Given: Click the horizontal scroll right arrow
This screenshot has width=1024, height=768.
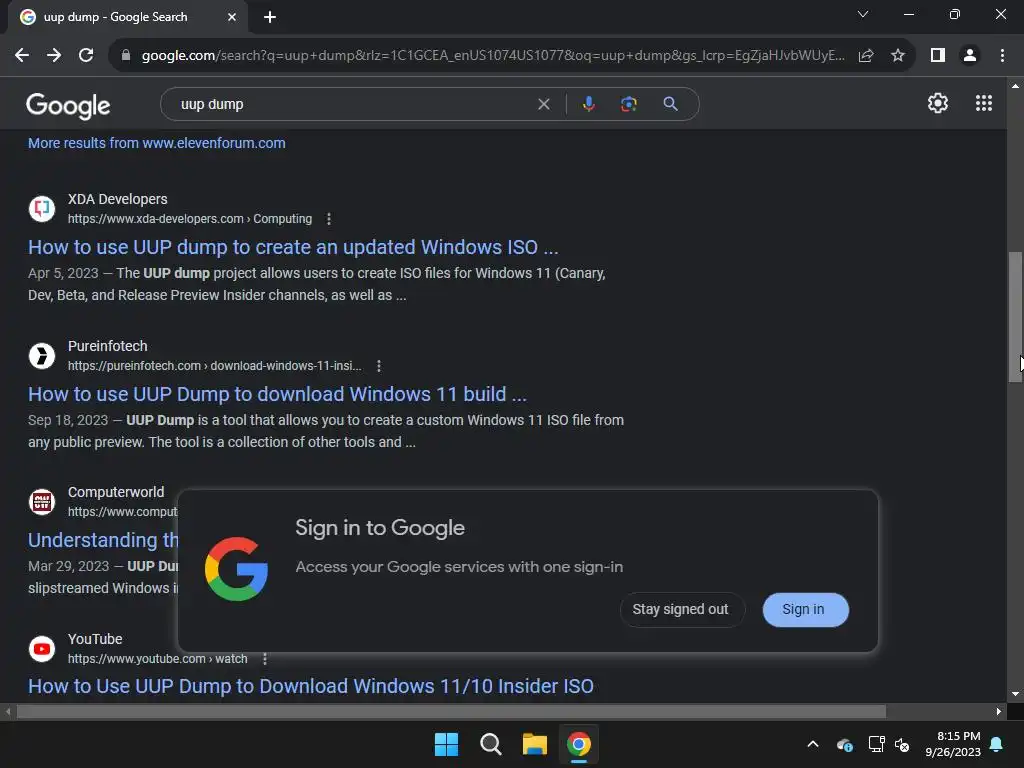Looking at the screenshot, I should click(x=998, y=711).
